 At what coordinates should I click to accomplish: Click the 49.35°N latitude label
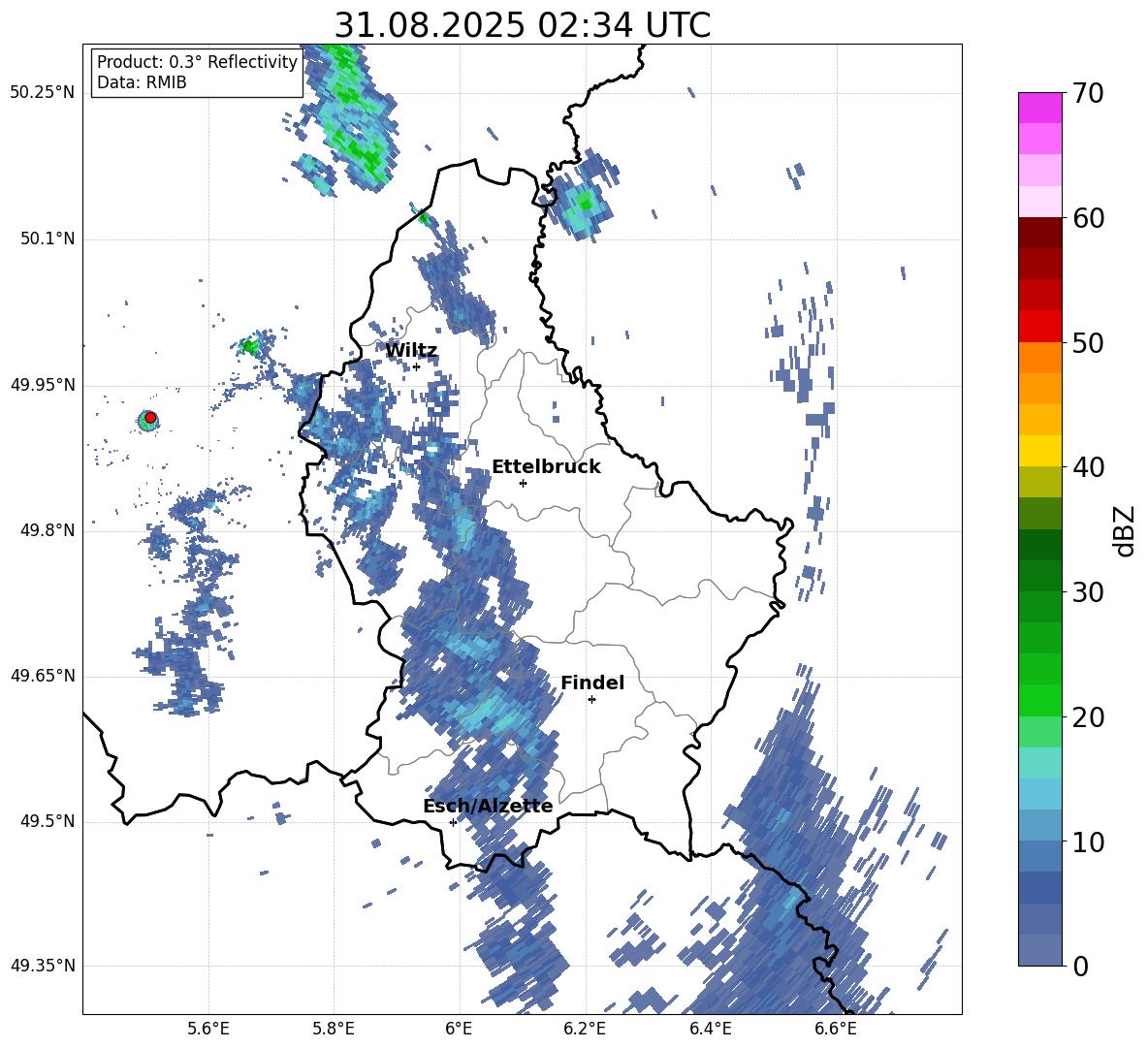tap(43, 966)
